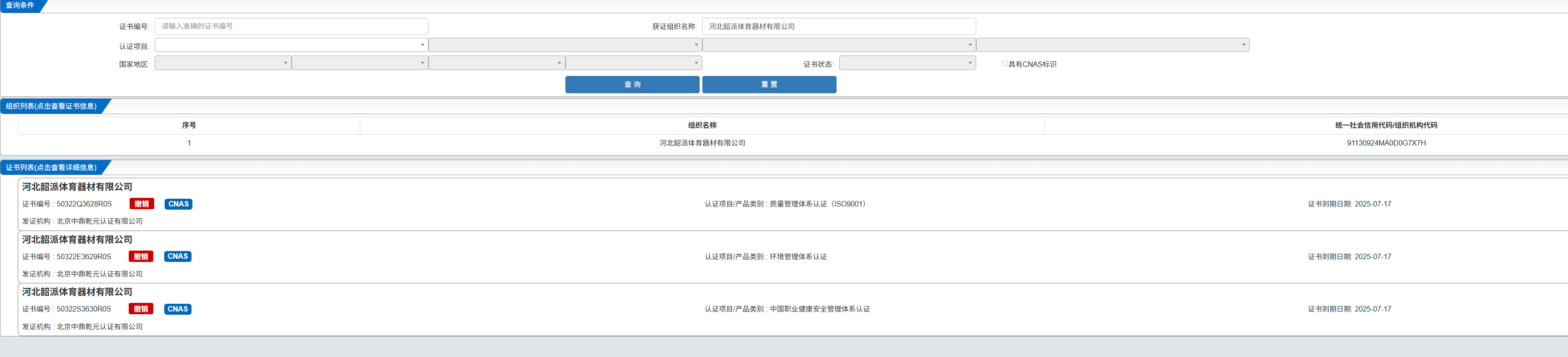This screenshot has height=357, width=1568.
Task: Click the 统一社会信用代码/组织机构代码 column header
Action: (1386, 125)
